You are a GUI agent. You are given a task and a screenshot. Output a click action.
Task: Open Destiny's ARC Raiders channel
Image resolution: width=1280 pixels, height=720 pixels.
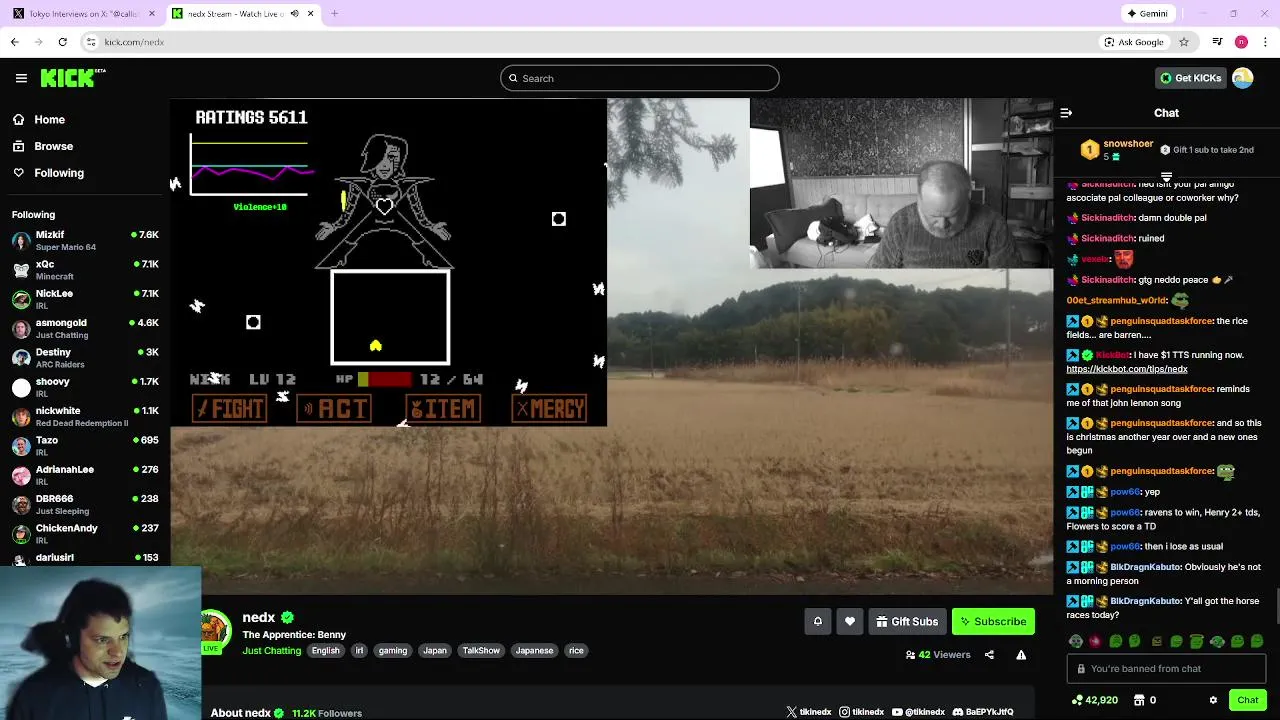coord(85,358)
